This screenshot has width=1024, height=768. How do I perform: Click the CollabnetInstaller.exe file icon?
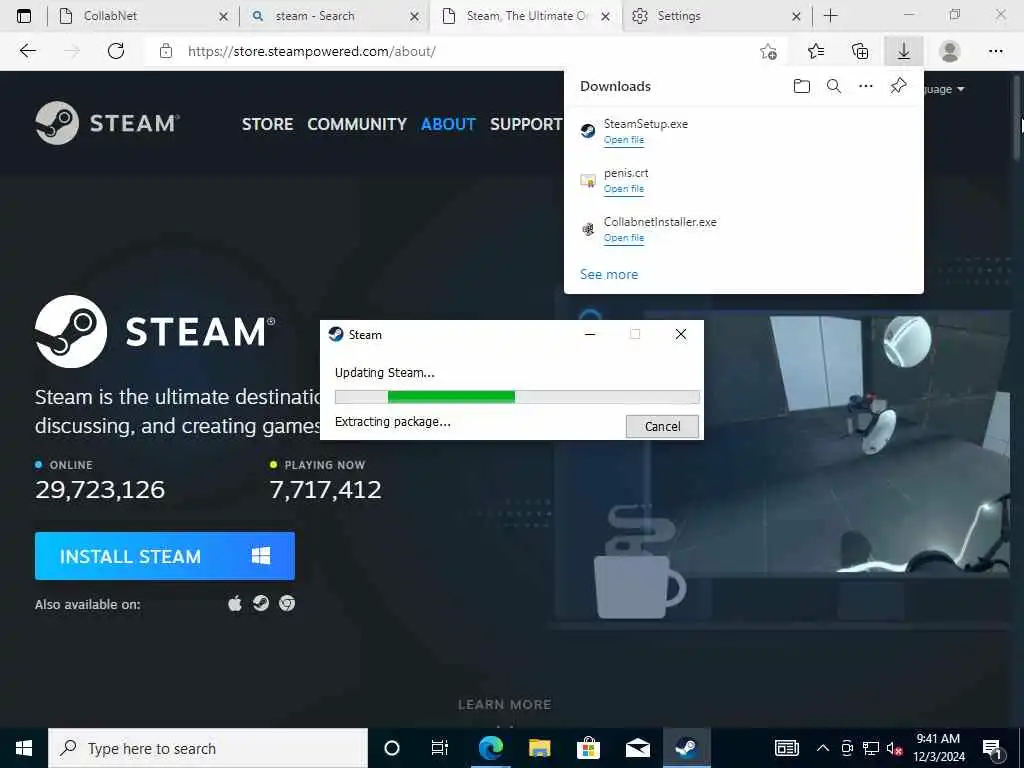click(588, 229)
